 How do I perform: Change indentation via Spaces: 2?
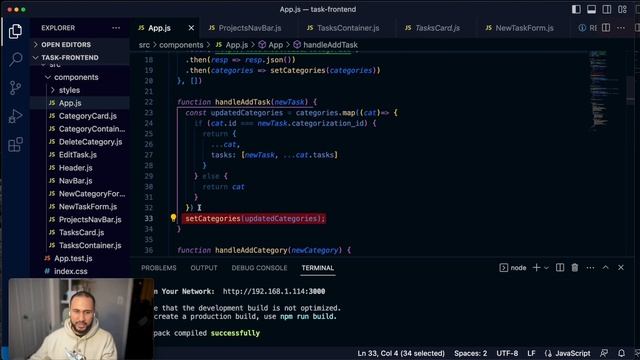[x=471, y=353]
